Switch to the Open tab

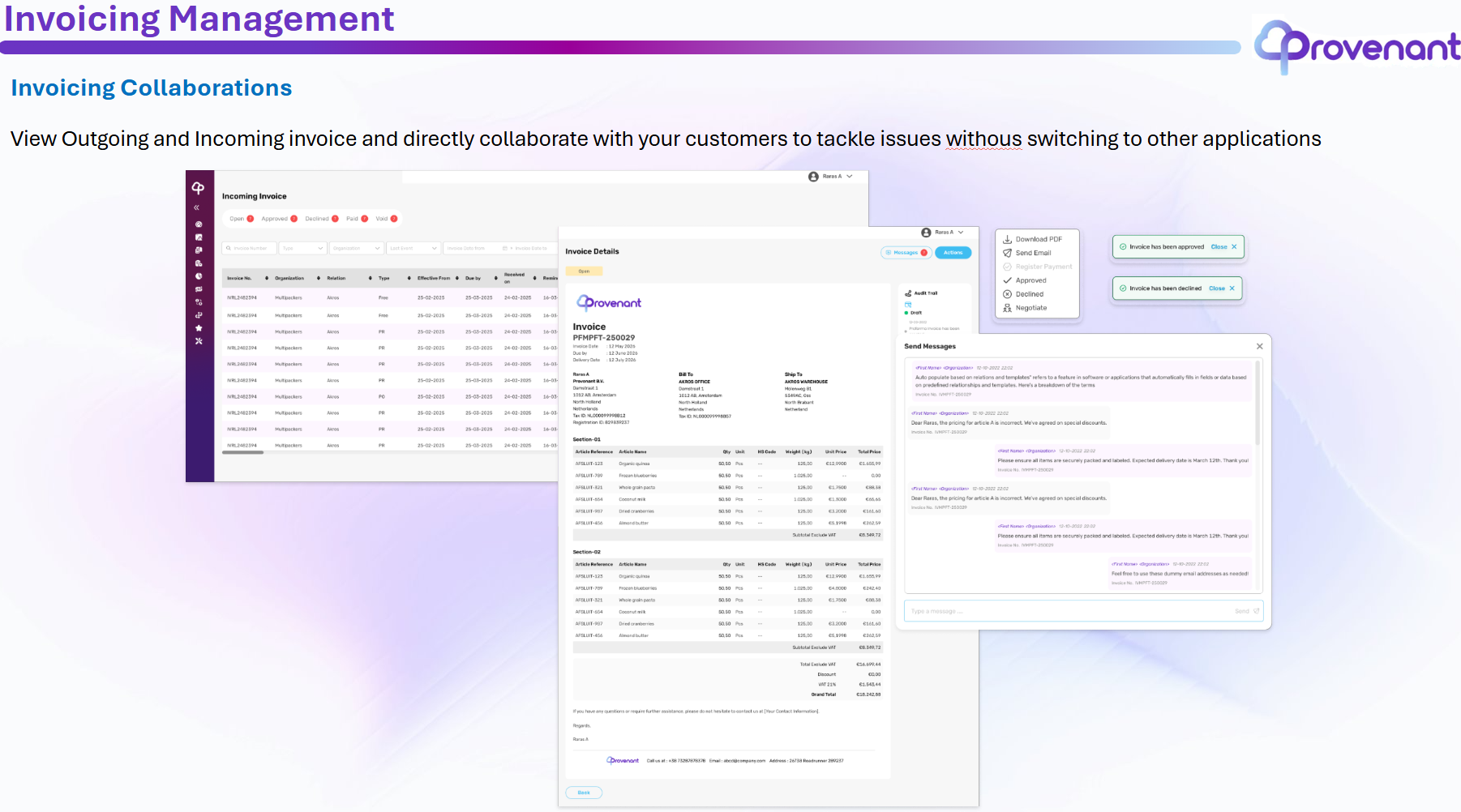pyautogui.click(x=241, y=219)
